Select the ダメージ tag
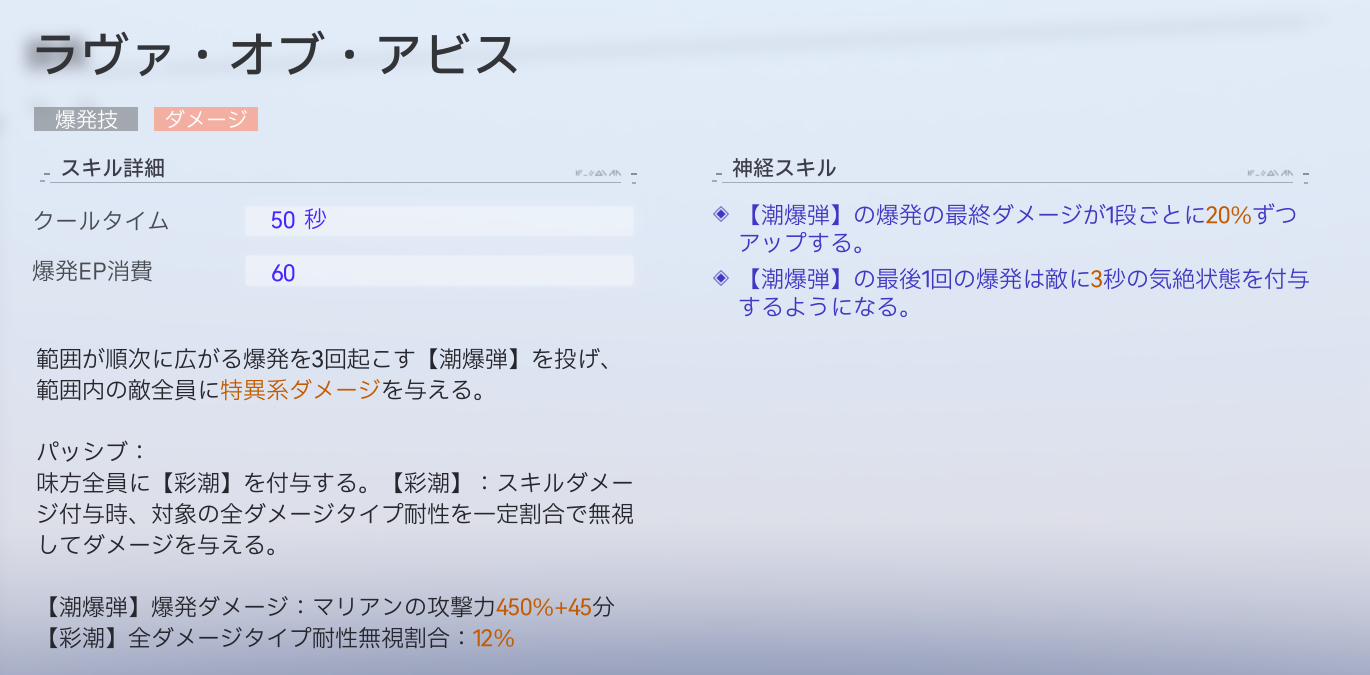Image resolution: width=1370 pixels, height=675 pixels. click(205, 120)
